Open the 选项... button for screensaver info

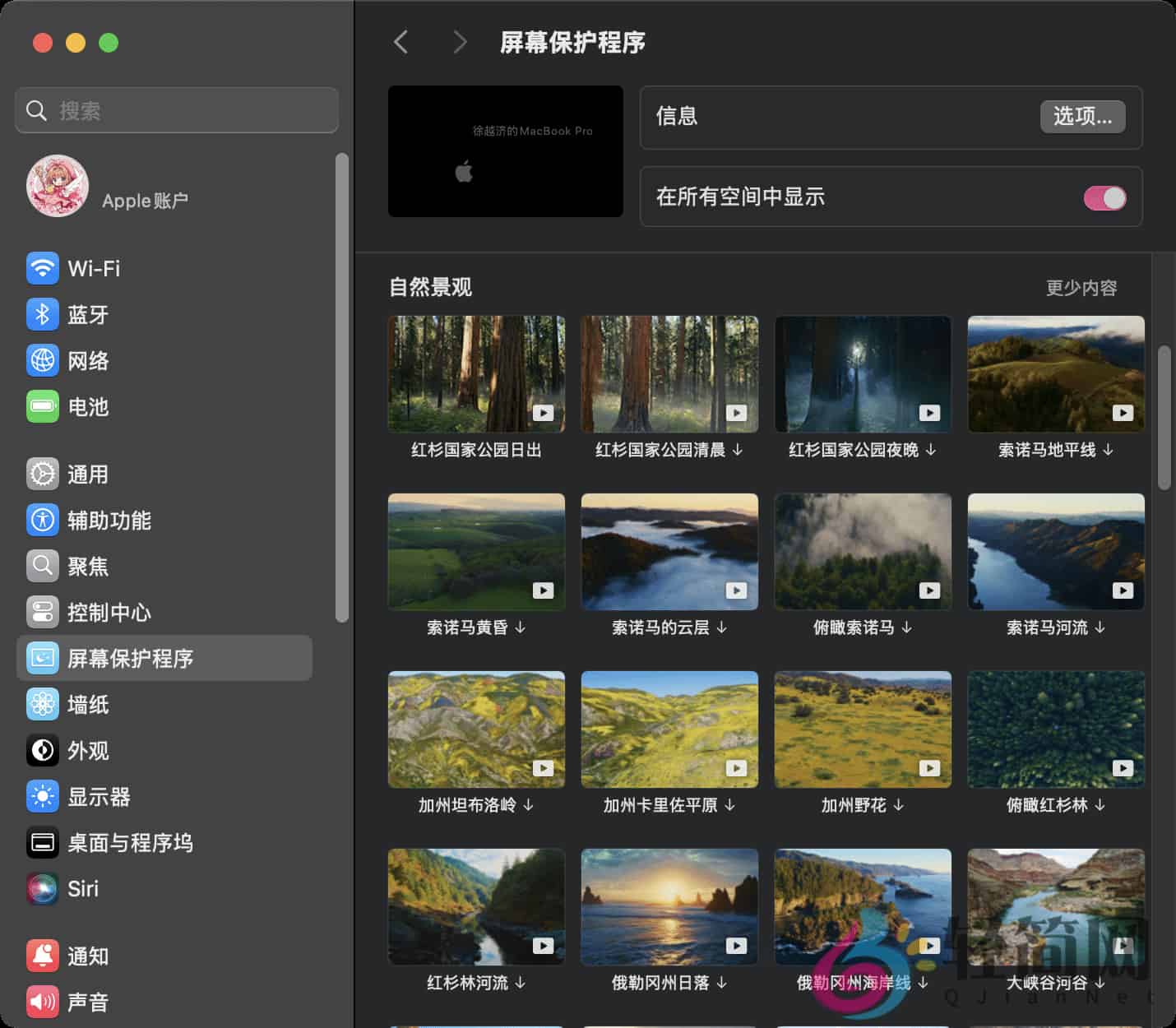(x=1082, y=117)
